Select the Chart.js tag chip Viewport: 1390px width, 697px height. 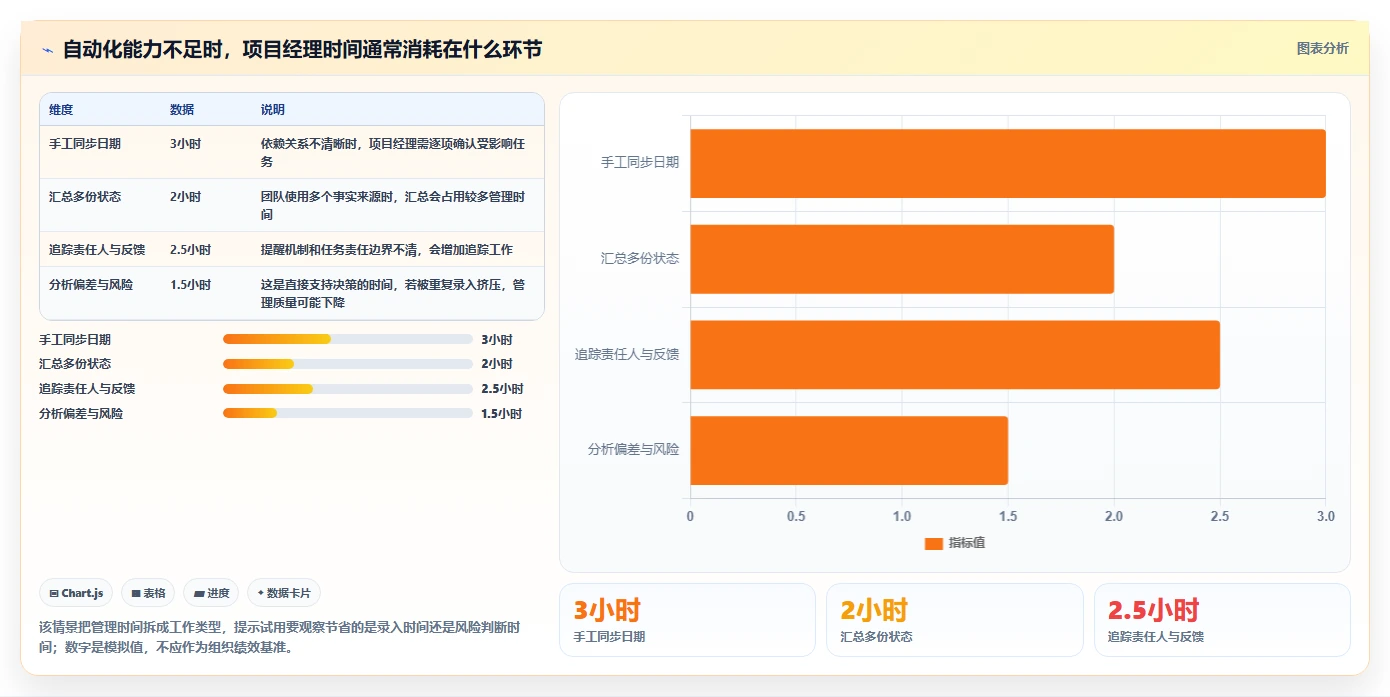tap(77, 593)
